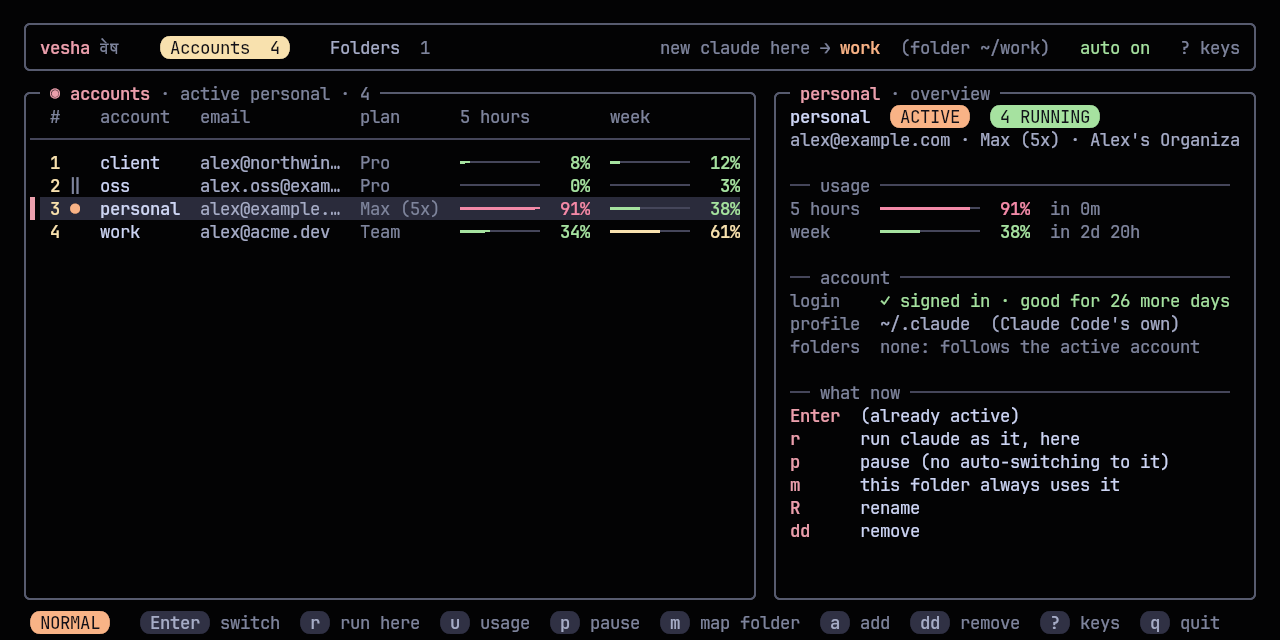Click the Team plan cell
1280x640 pixels.
pos(380,232)
